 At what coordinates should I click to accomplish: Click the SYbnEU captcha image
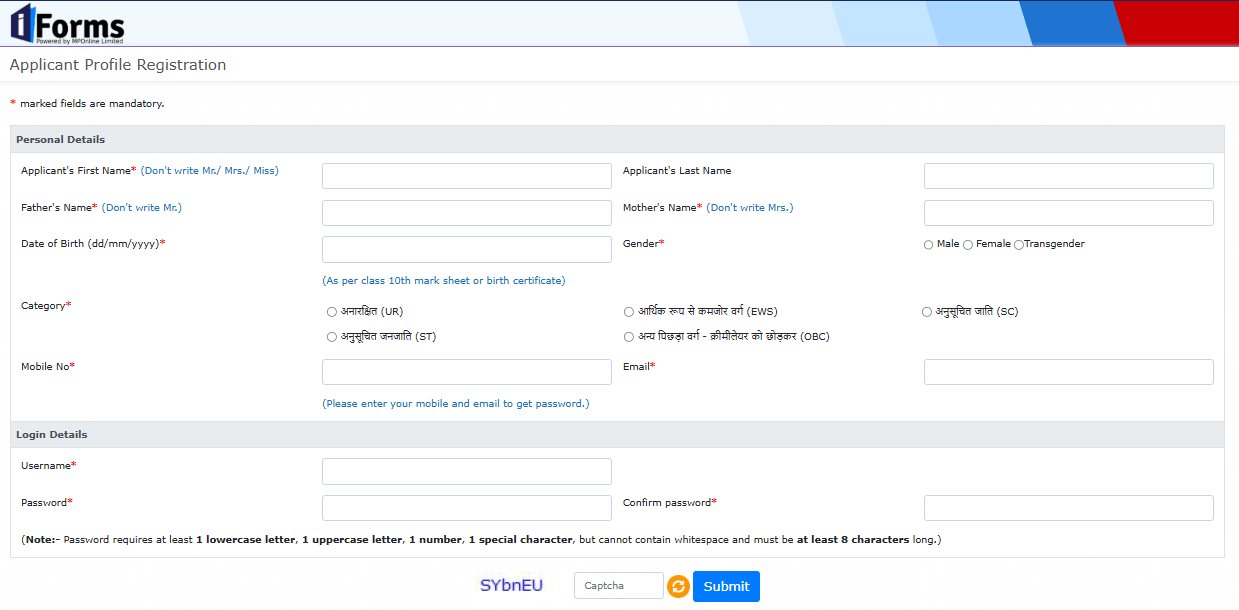click(x=511, y=585)
